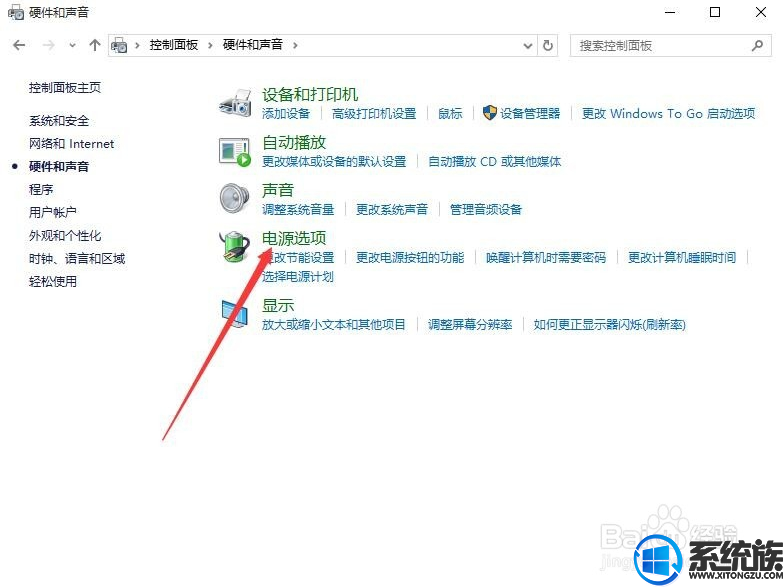Open 系统和安全 category
Screen dimensions: 783x588
point(59,121)
